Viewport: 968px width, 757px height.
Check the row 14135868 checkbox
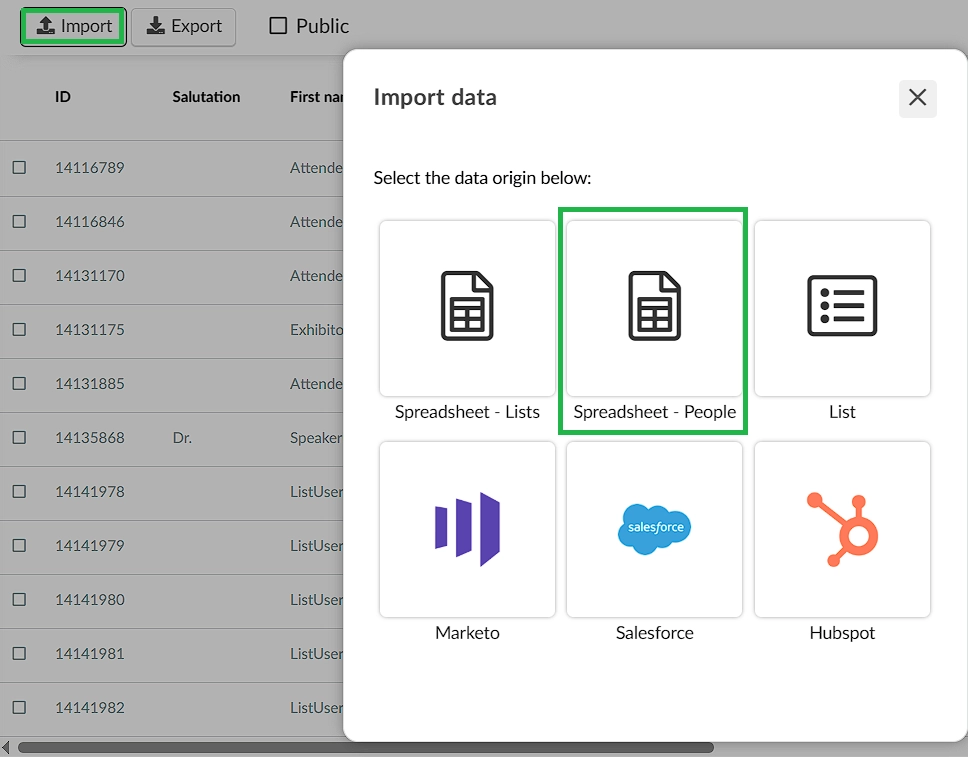pyautogui.click(x=19, y=437)
